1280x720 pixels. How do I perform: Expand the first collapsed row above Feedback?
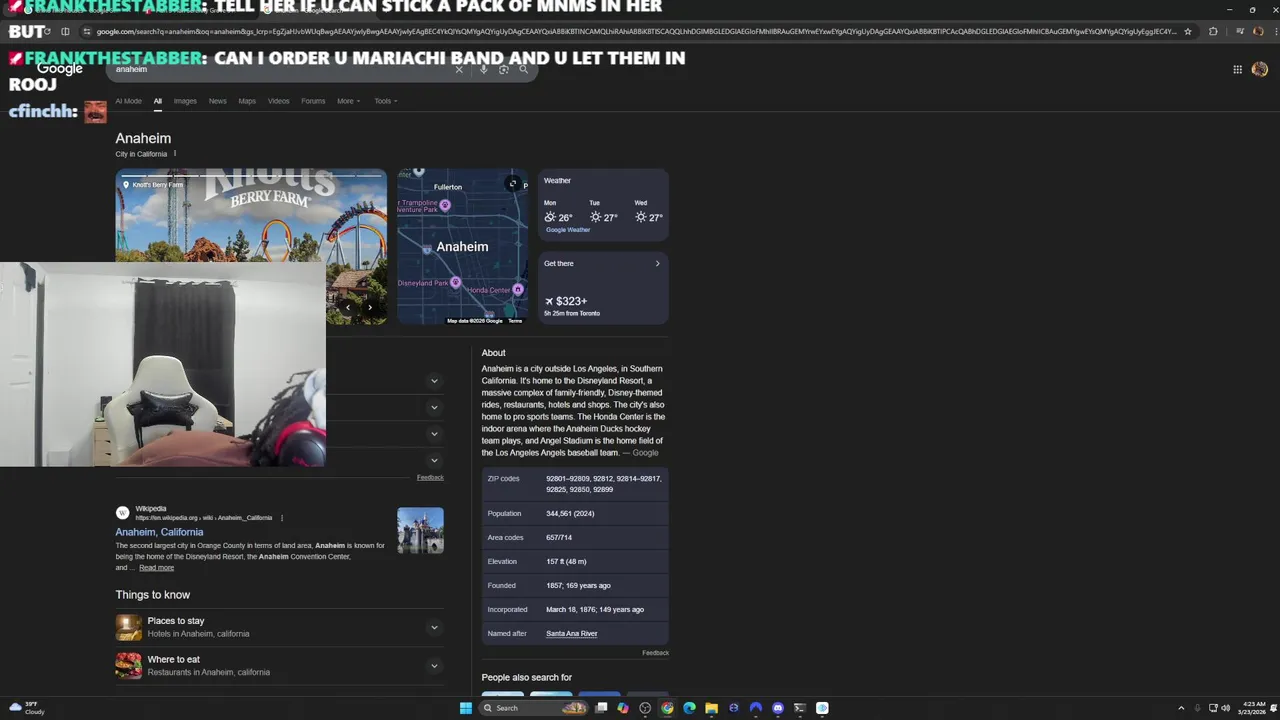tap(434, 381)
